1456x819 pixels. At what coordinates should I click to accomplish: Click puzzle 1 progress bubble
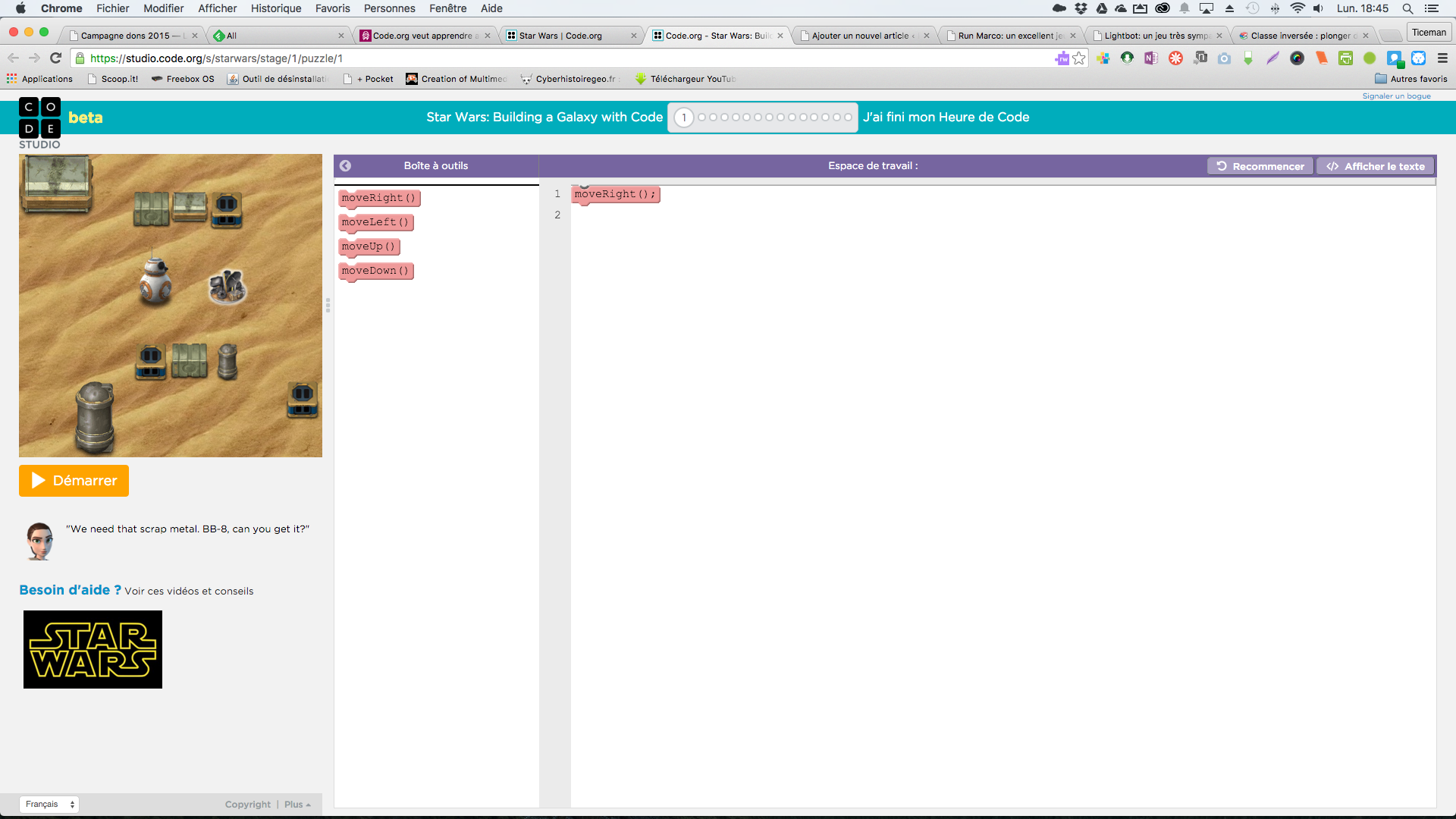click(684, 118)
